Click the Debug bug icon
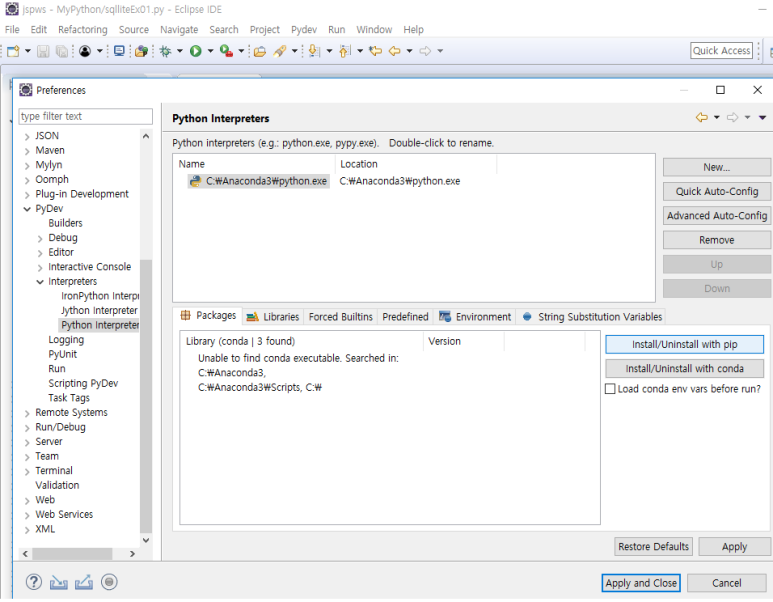Image resolution: width=773 pixels, height=602 pixels. pos(165,51)
